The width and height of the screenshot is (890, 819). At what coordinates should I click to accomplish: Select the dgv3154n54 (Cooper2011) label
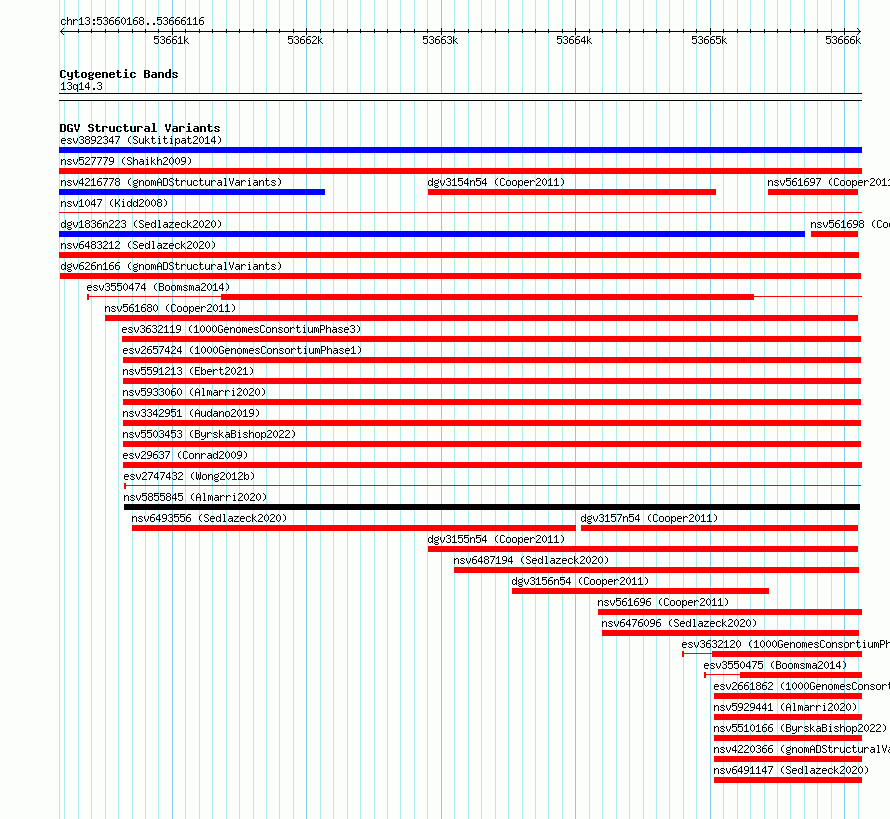[x=496, y=182]
